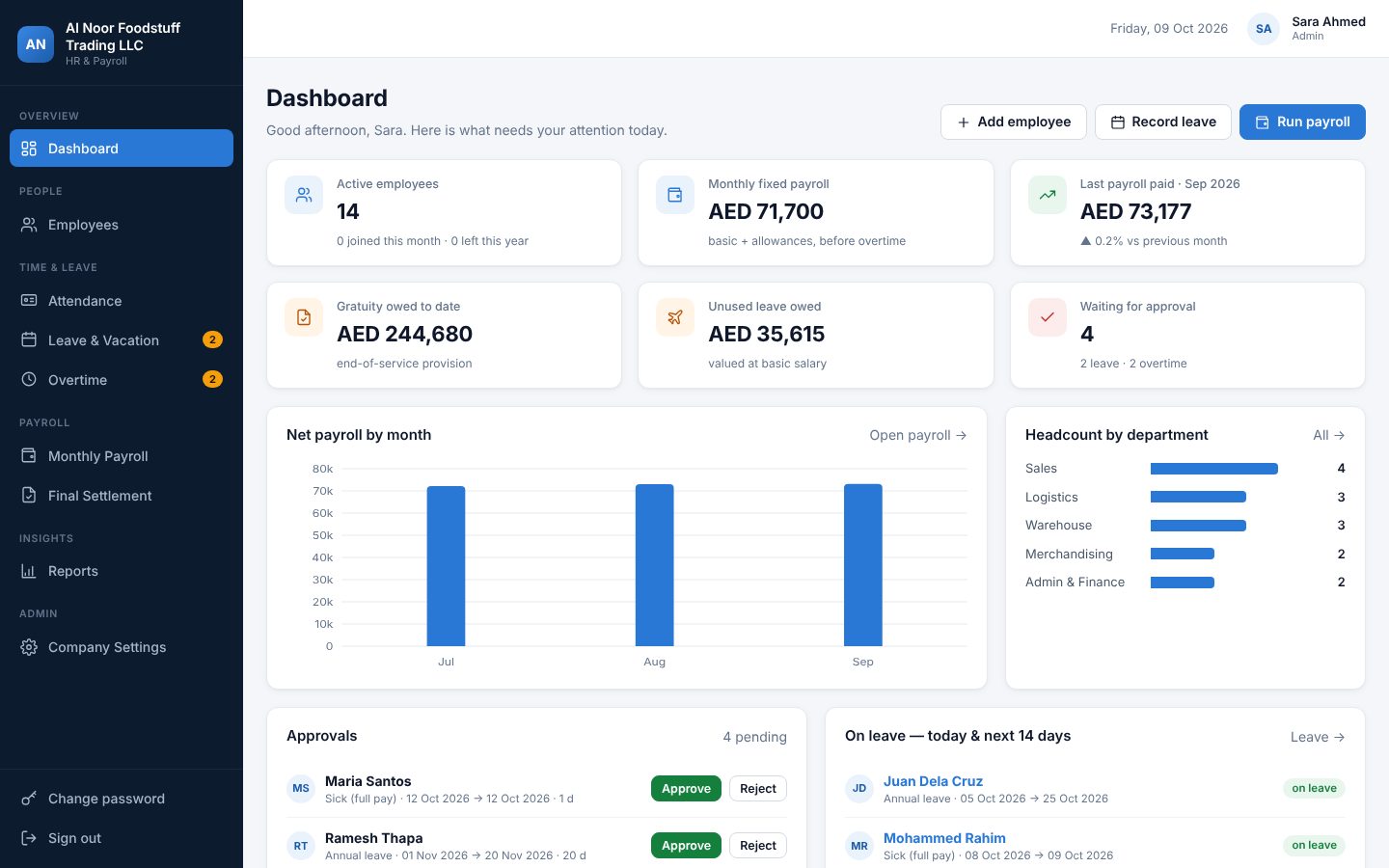Click the Sales headcount bar

[x=1214, y=469]
